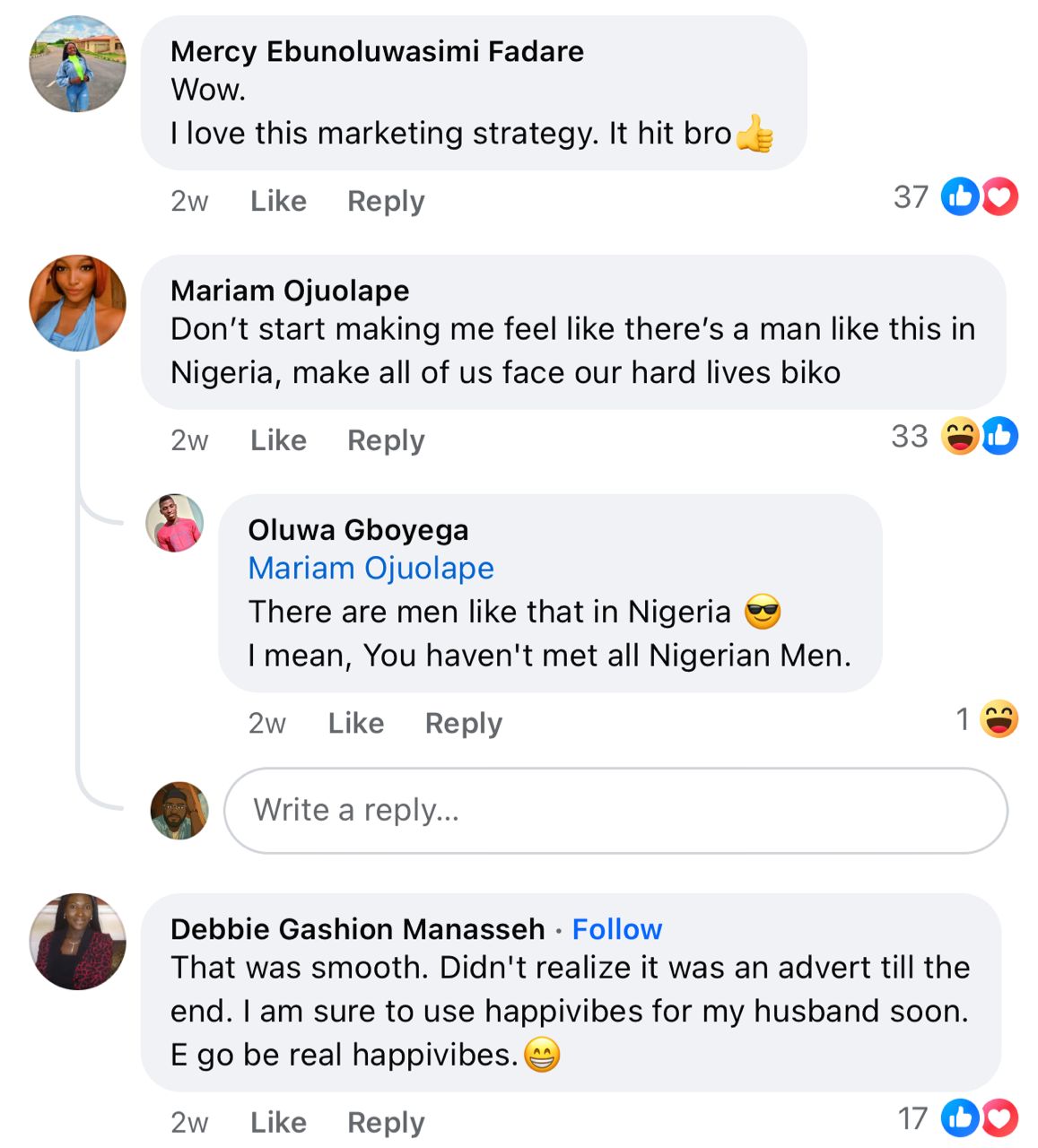This screenshot has width=1038, height=1148.
Task: Like Mercy Ebunoluwasimi Fadare's comment
Action: tap(278, 201)
